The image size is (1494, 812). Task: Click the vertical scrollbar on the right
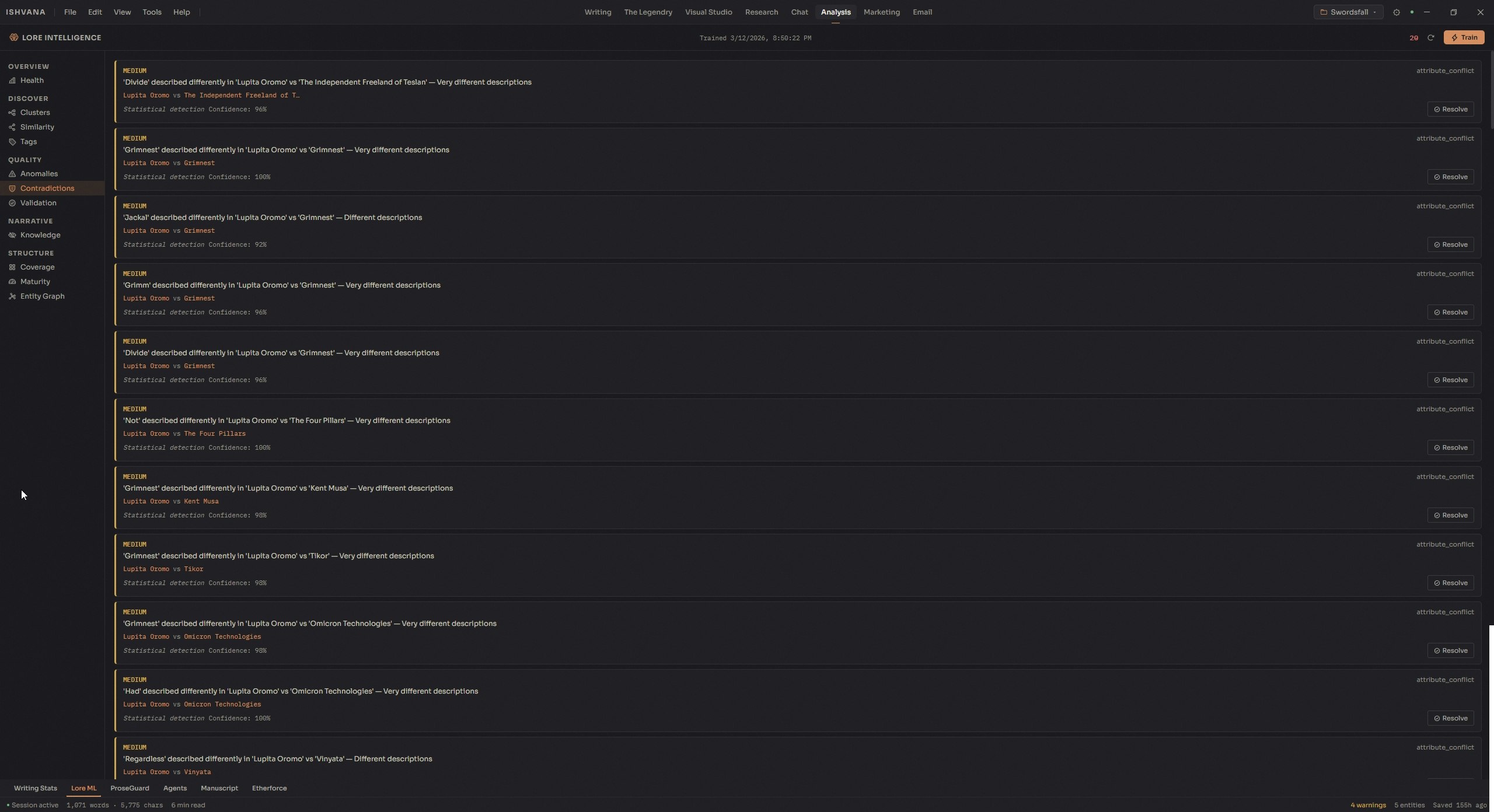click(x=1490, y=90)
